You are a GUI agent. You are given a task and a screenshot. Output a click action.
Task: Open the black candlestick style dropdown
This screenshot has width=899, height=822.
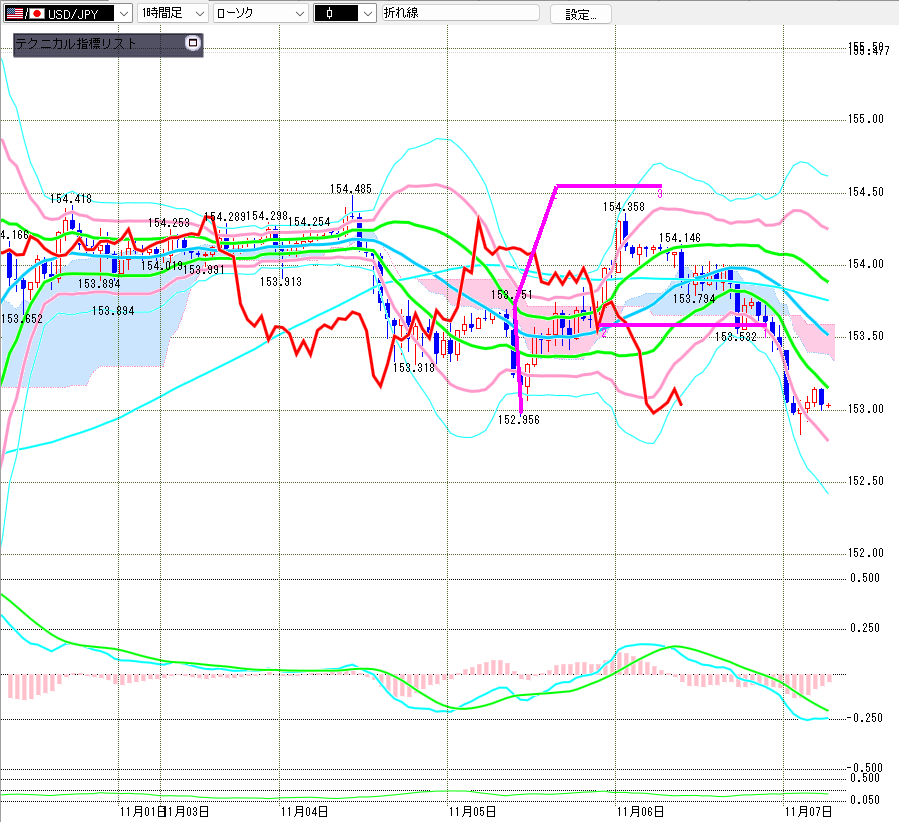point(367,13)
